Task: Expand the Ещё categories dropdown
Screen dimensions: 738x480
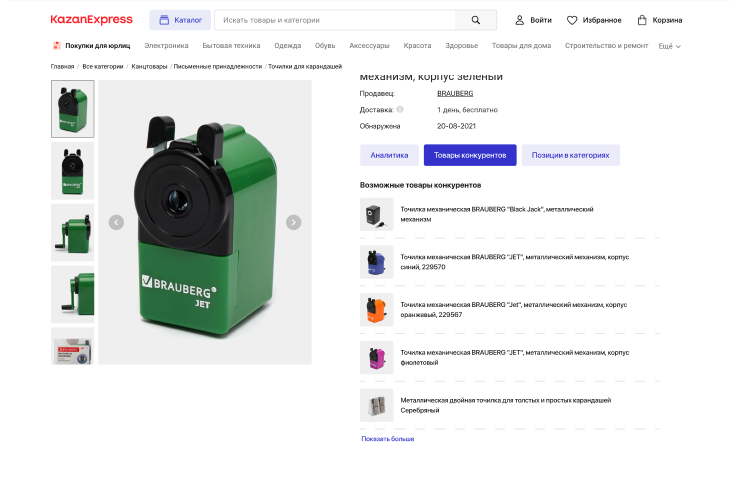Action: (669, 46)
